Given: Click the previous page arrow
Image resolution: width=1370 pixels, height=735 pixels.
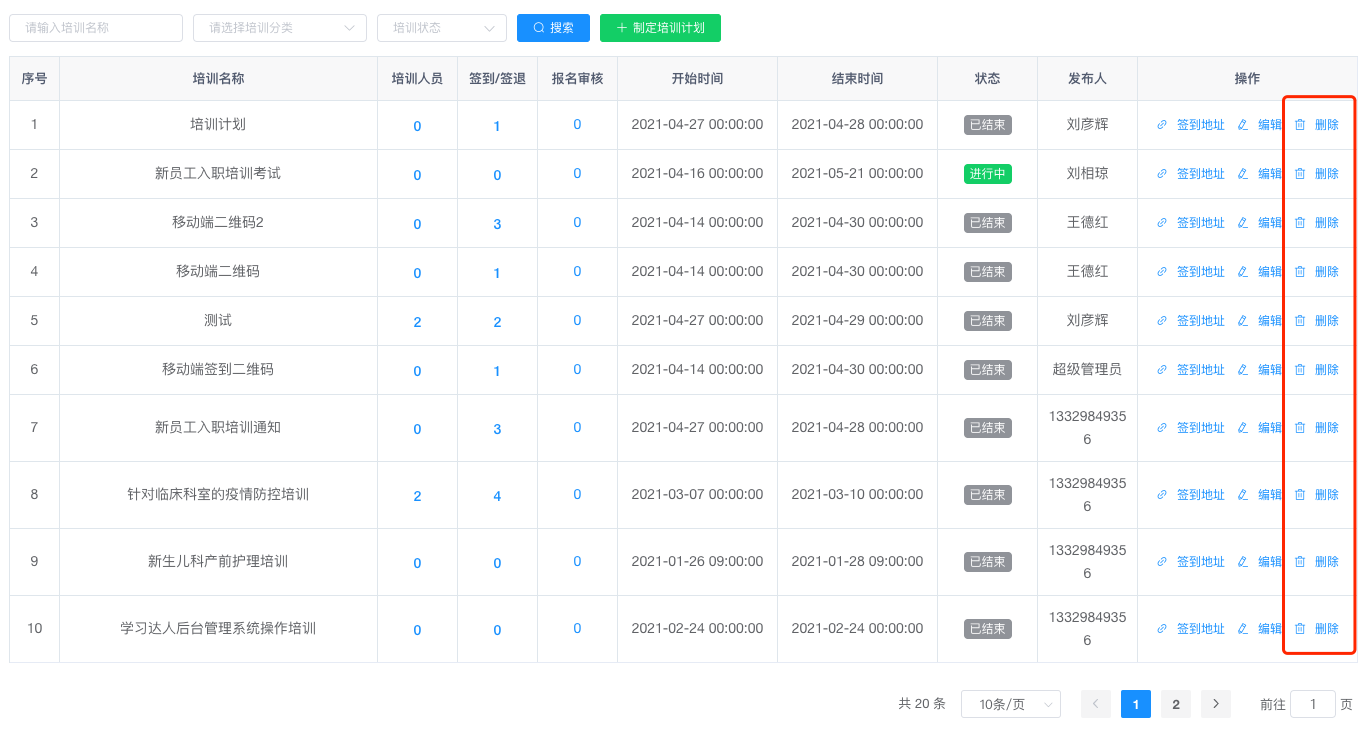Looking at the screenshot, I should pos(1096,704).
